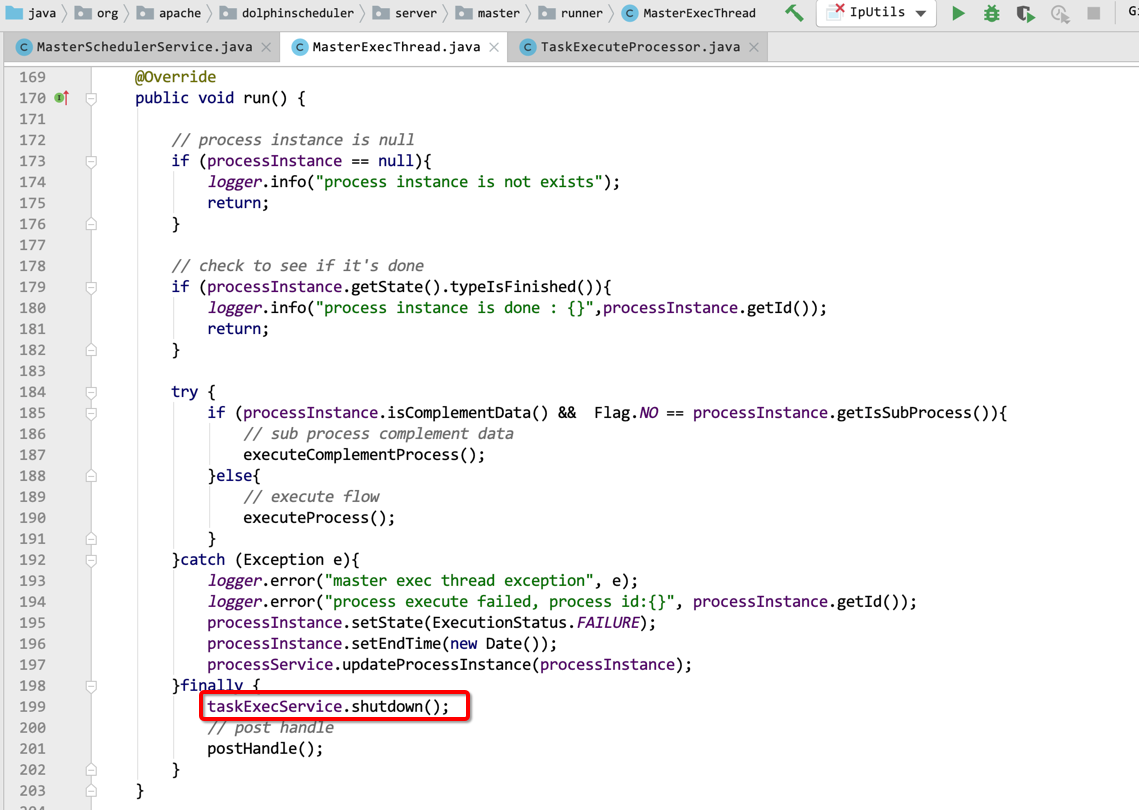
Task: Click getIsSubProcess() on line 185
Action: [x=913, y=413]
